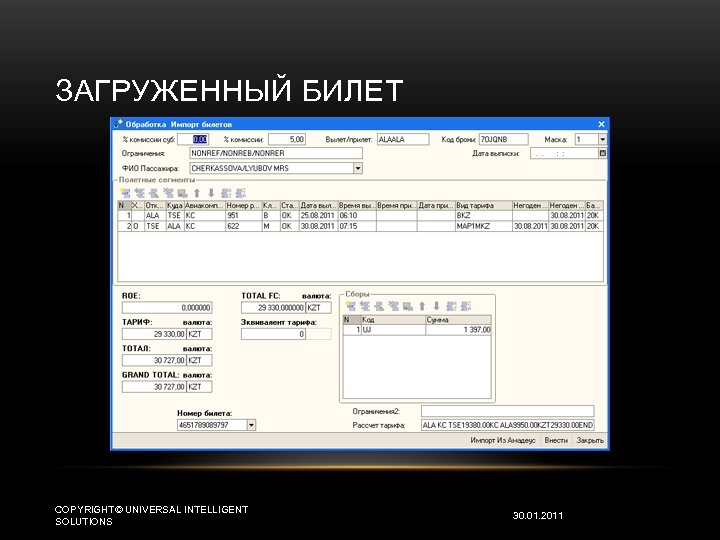The height and width of the screenshot is (540, 720).
Task: Delete fee row icon in Сборы toolbar
Action: pos(394,306)
